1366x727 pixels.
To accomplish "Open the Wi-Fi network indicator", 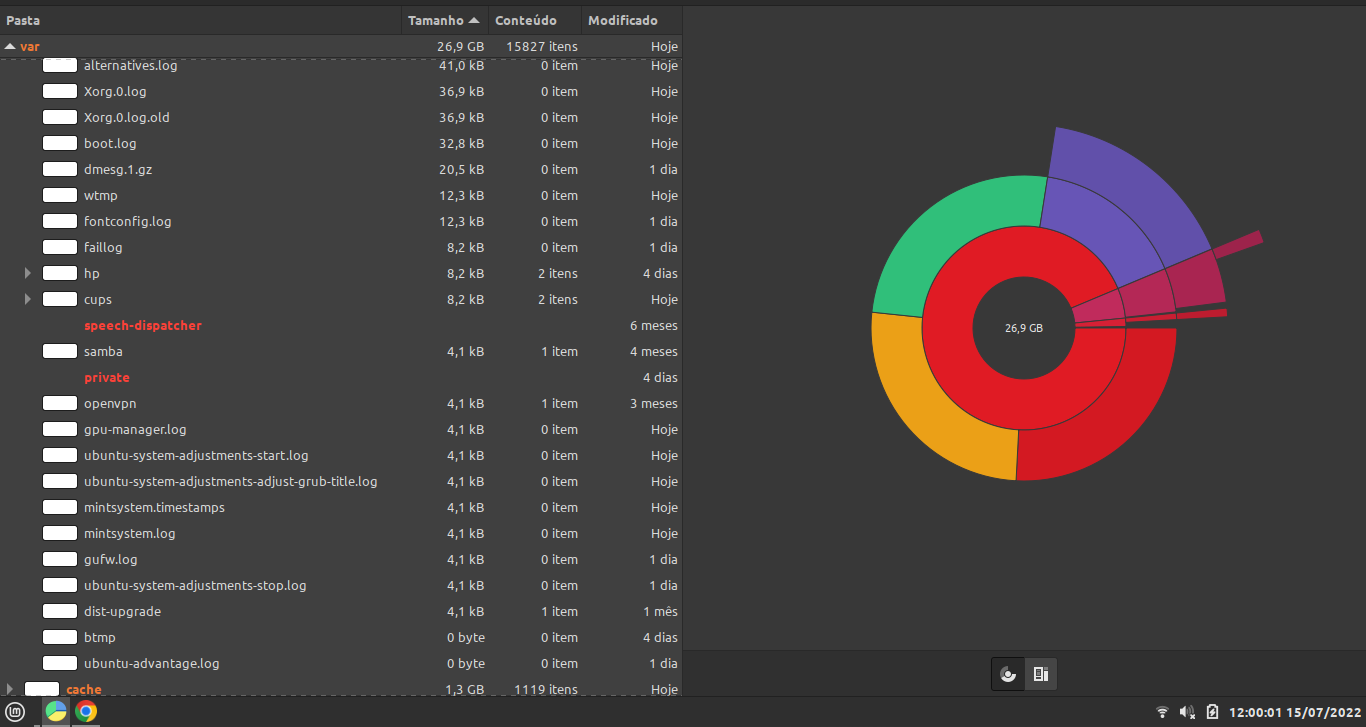I will coord(1162,712).
